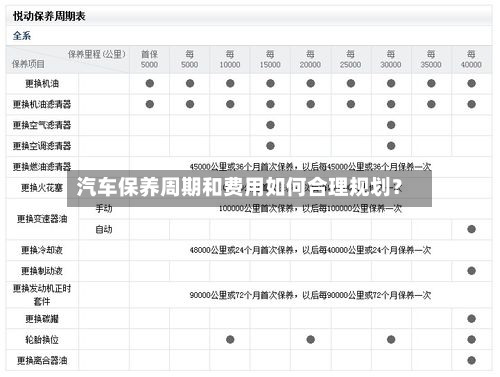Click the 更换空调滤清器 dot under 每 30000
Screen dimensions: 500x377
[391, 146]
